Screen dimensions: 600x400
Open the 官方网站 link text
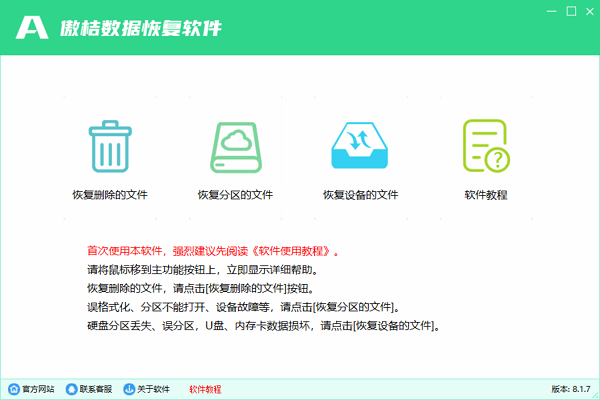tap(39, 388)
